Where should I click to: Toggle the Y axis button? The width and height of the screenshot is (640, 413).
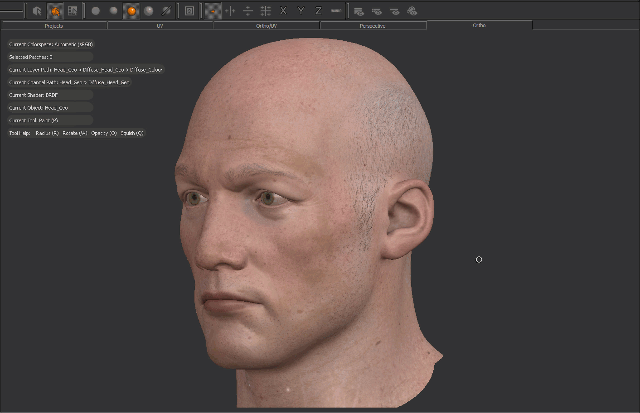pyautogui.click(x=301, y=10)
